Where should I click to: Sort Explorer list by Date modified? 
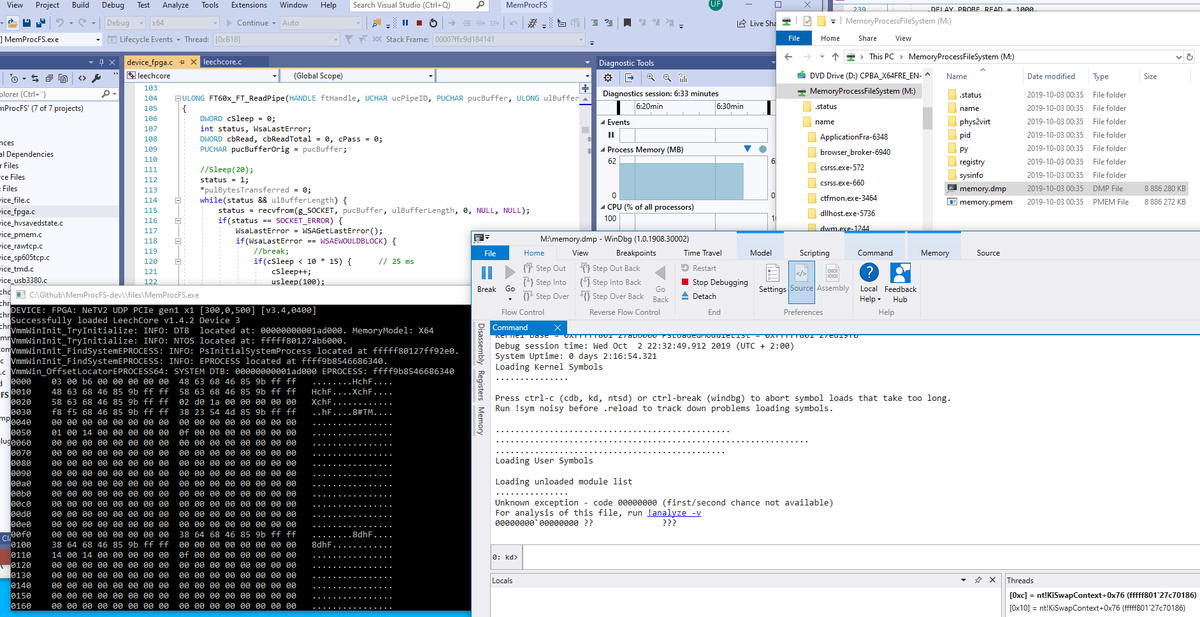tap(1051, 76)
